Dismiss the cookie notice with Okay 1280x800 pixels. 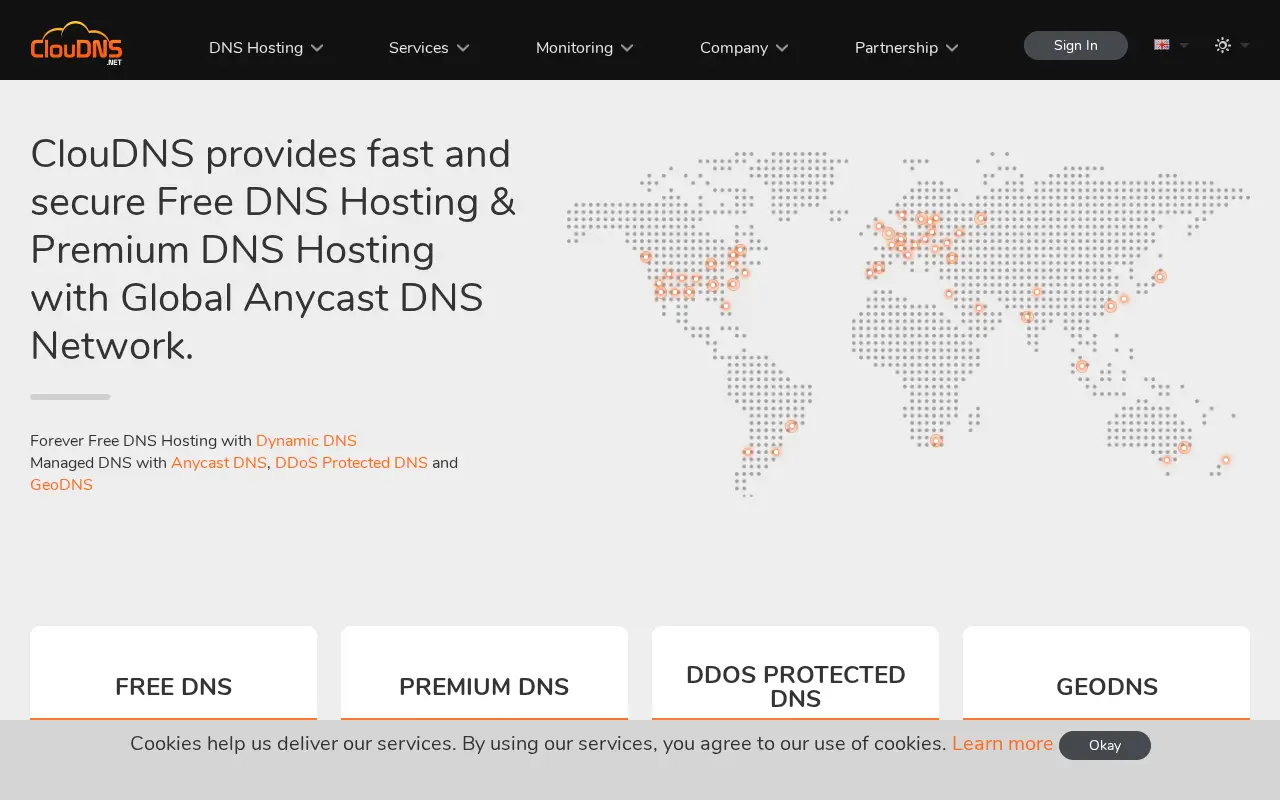[x=1105, y=745]
